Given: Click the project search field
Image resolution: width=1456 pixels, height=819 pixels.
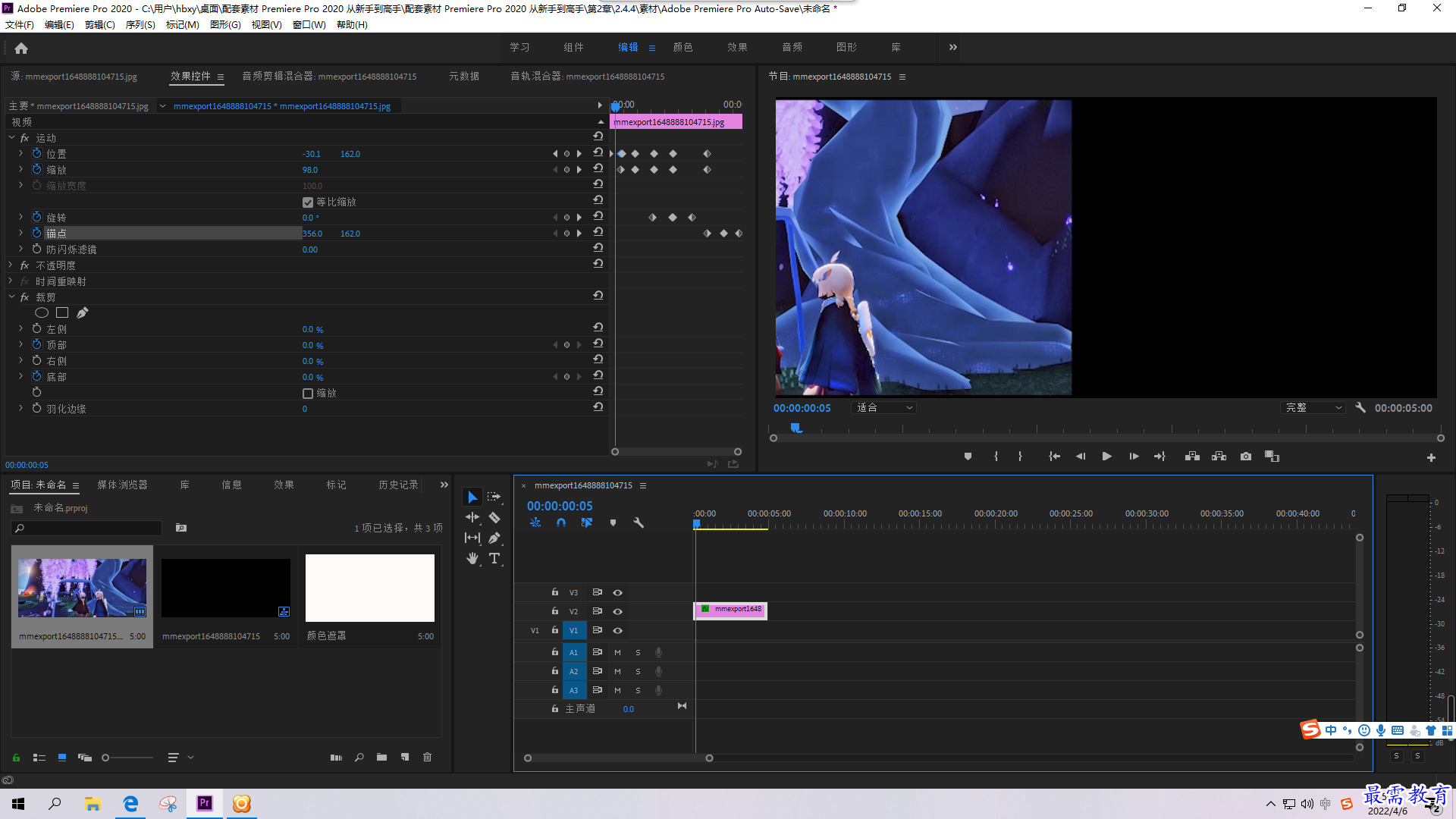Looking at the screenshot, I should click(87, 528).
